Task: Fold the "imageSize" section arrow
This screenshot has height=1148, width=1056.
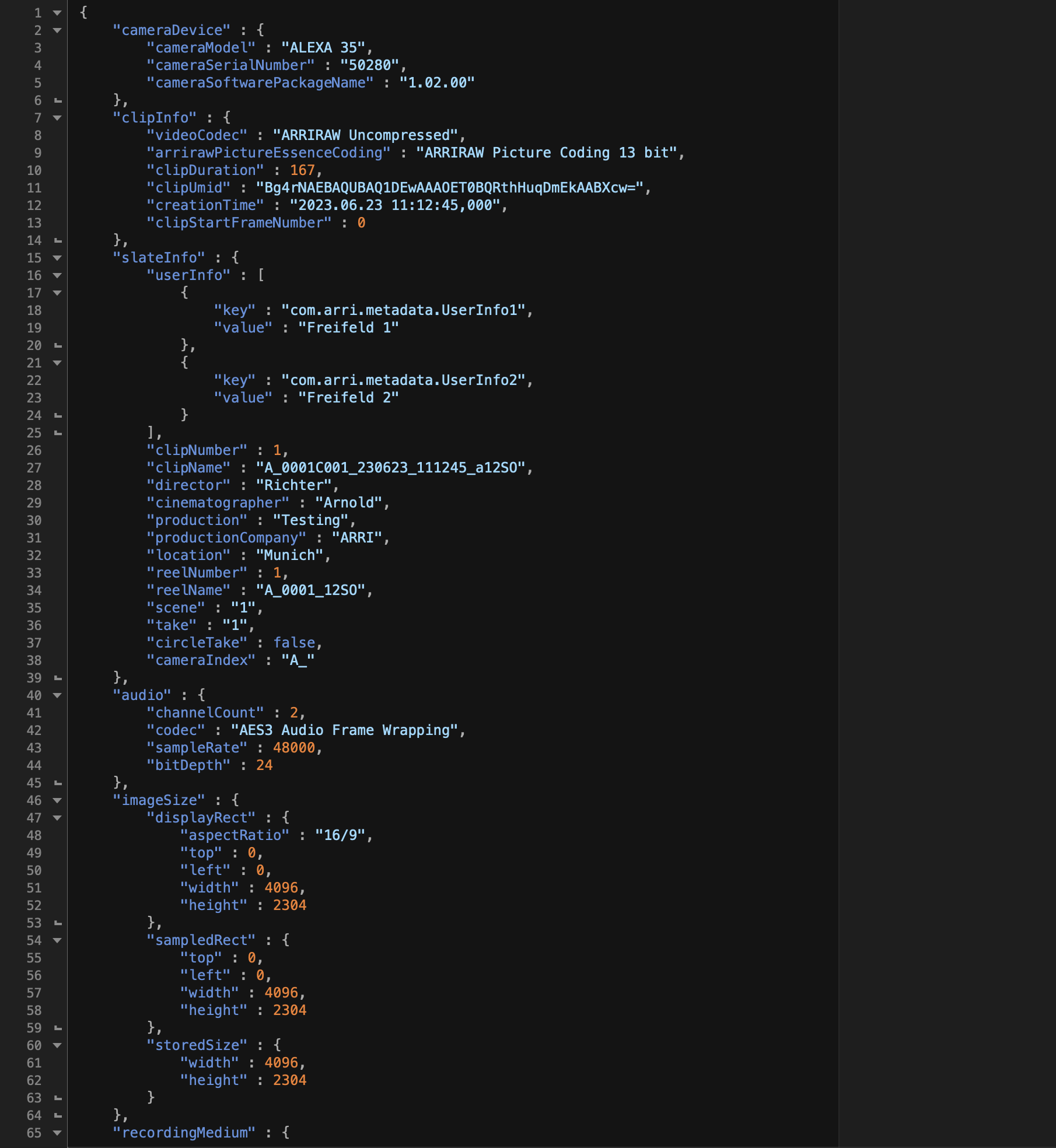Action: point(57,800)
